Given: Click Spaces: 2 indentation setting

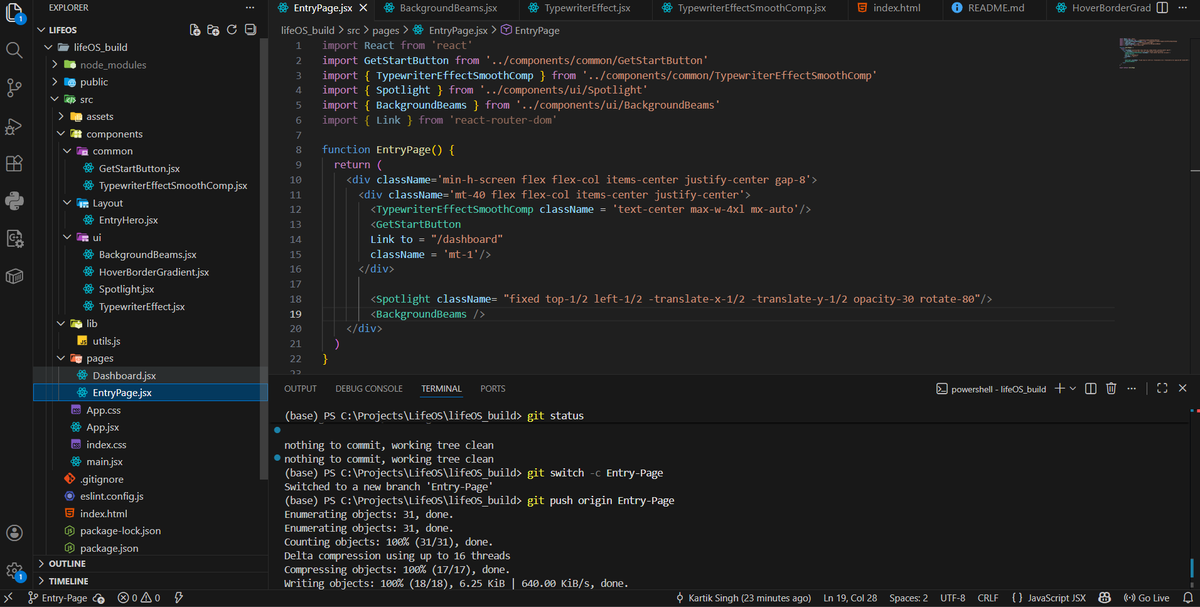Looking at the screenshot, I should pos(909,598).
